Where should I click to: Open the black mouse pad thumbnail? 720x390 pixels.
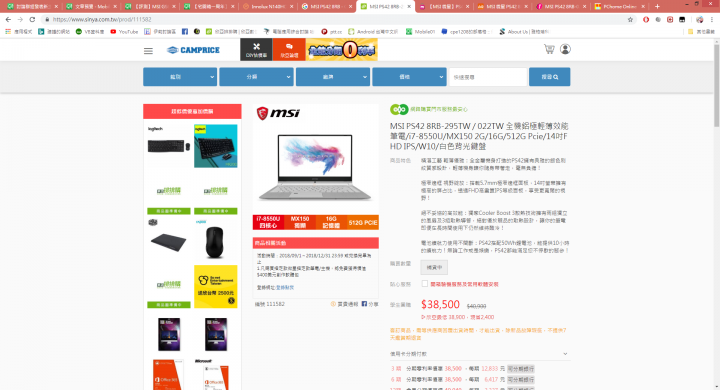point(169,240)
